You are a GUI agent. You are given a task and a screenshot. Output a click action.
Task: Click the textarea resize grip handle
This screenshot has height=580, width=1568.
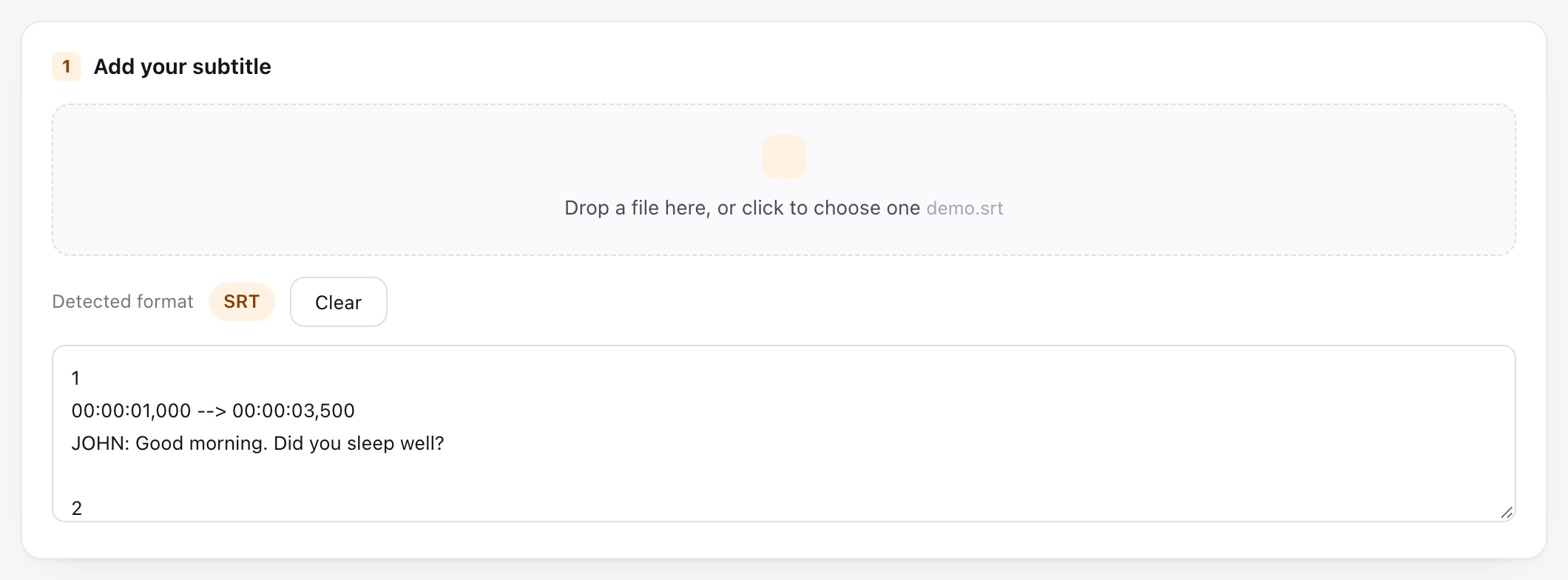pos(1507,513)
